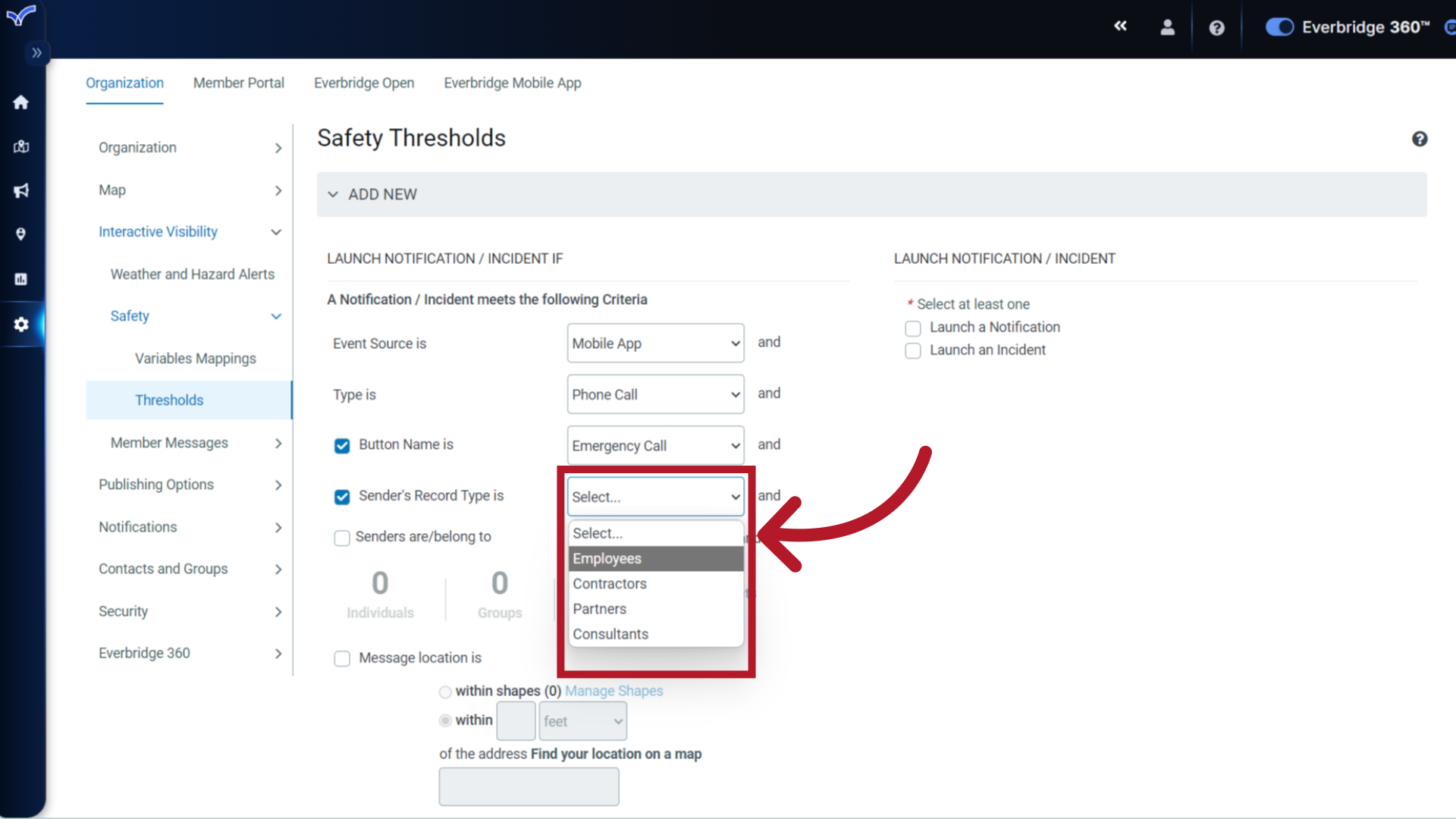The image size is (1456, 819).
Task: Enable the Message location is option
Action: pos(342,658)
